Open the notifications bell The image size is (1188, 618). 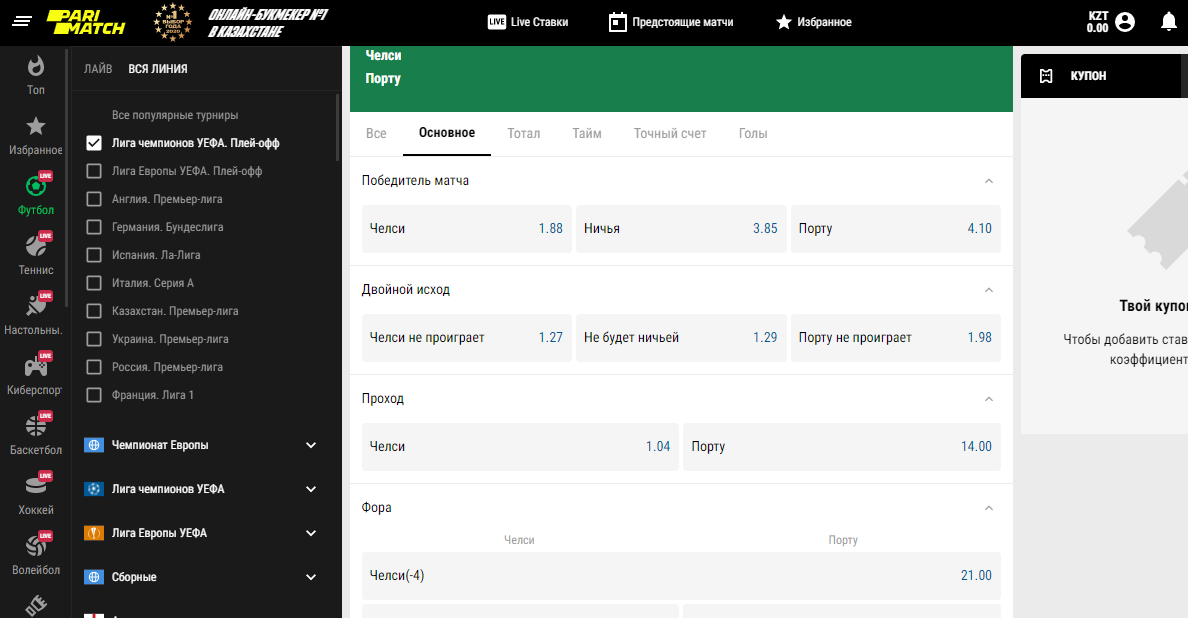[x=1168, y=22]
